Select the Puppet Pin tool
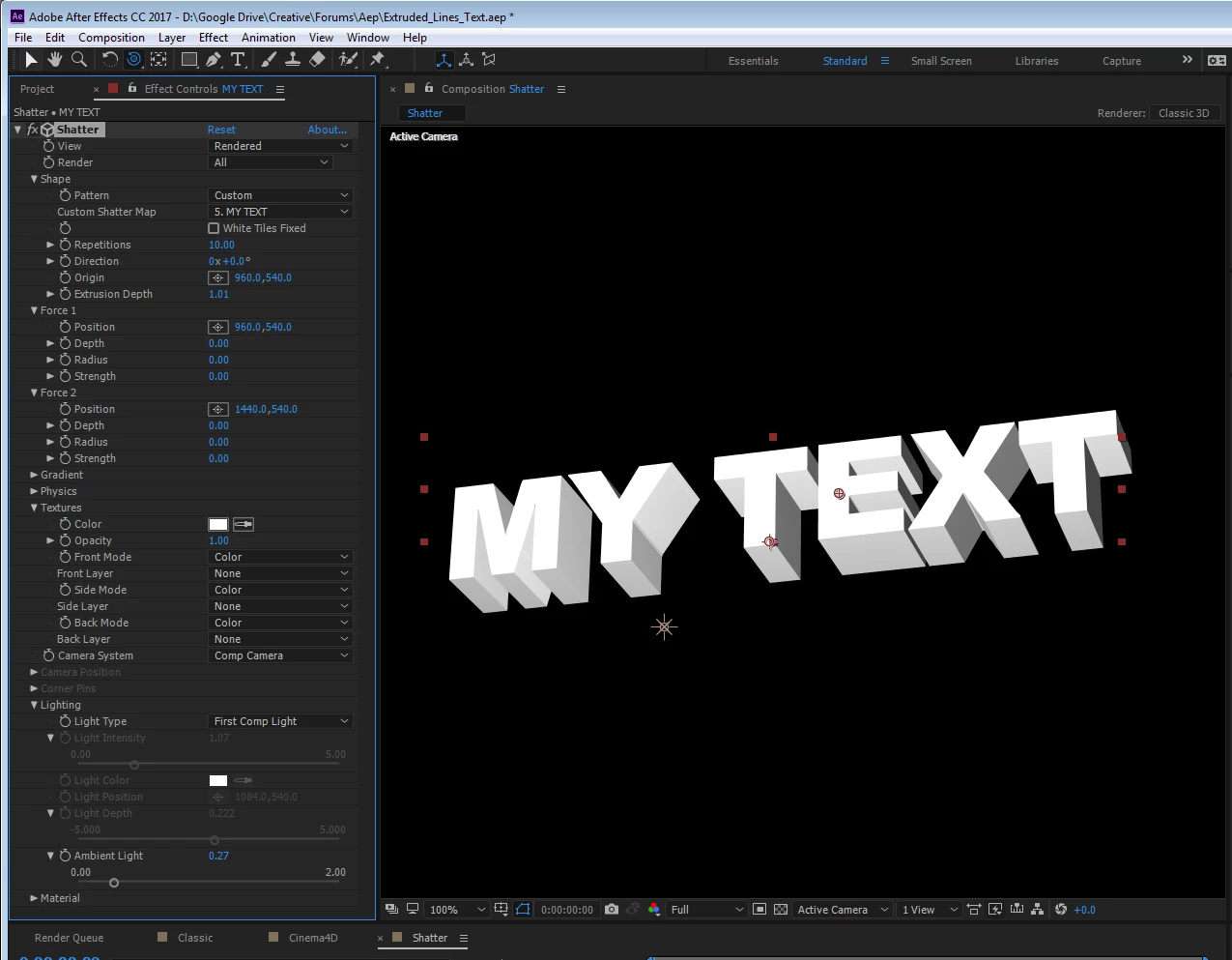This screenshot has height=960, width=1232. point(378,60)
